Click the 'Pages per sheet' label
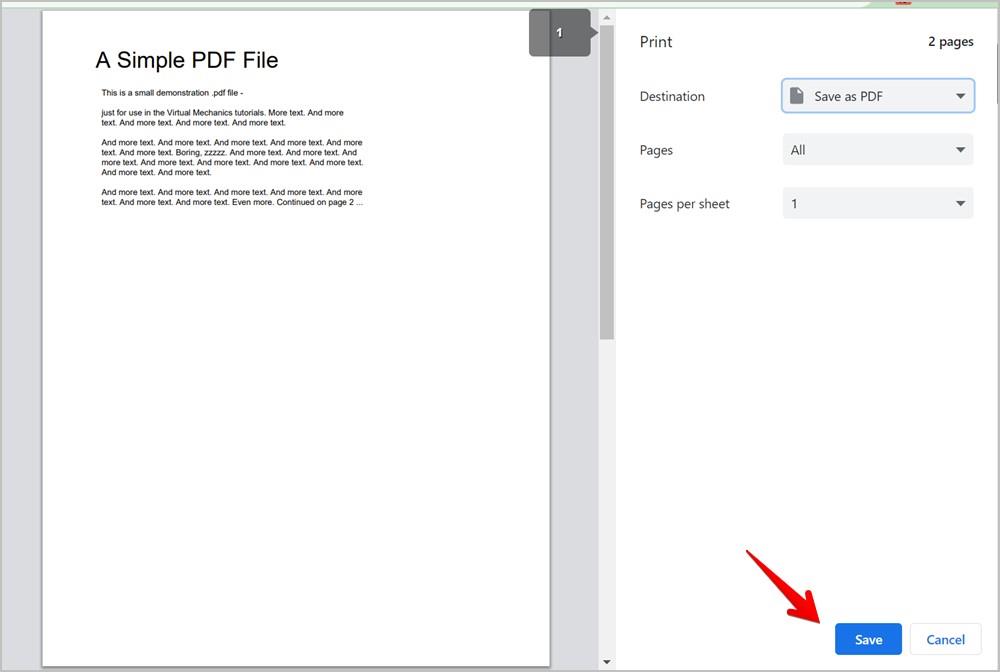This screenshot has width=1000, height=672. point(684,204)
